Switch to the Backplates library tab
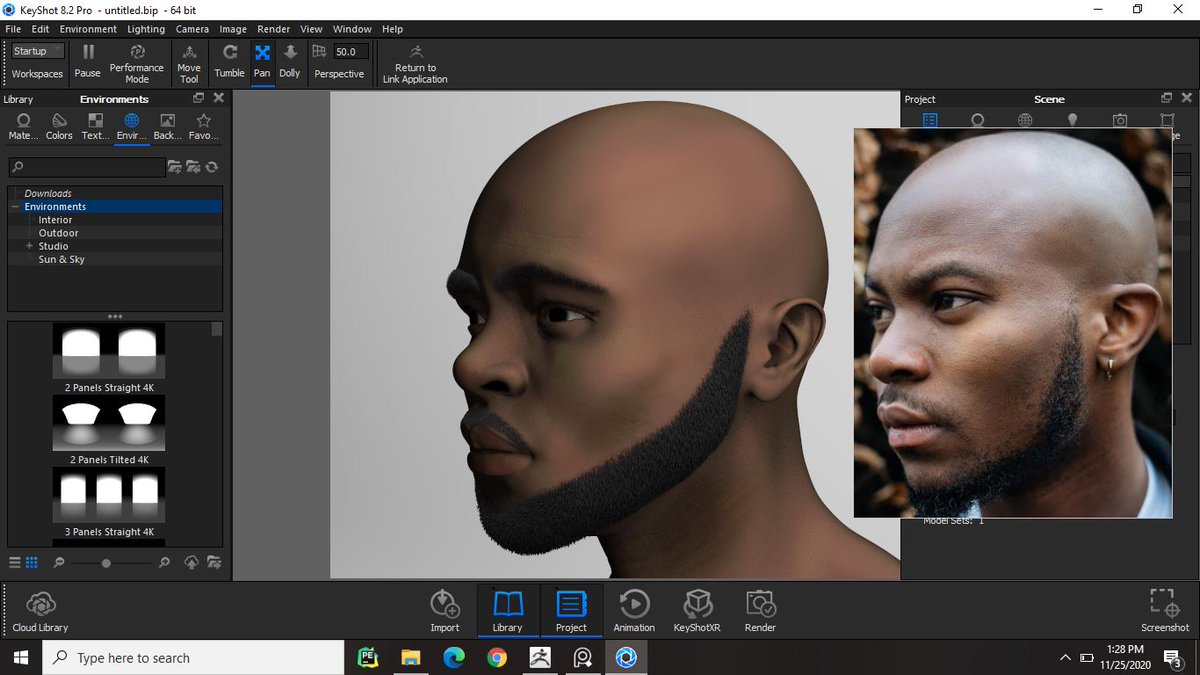Screen dimensions: 1200x675 [x=167, y=127]
